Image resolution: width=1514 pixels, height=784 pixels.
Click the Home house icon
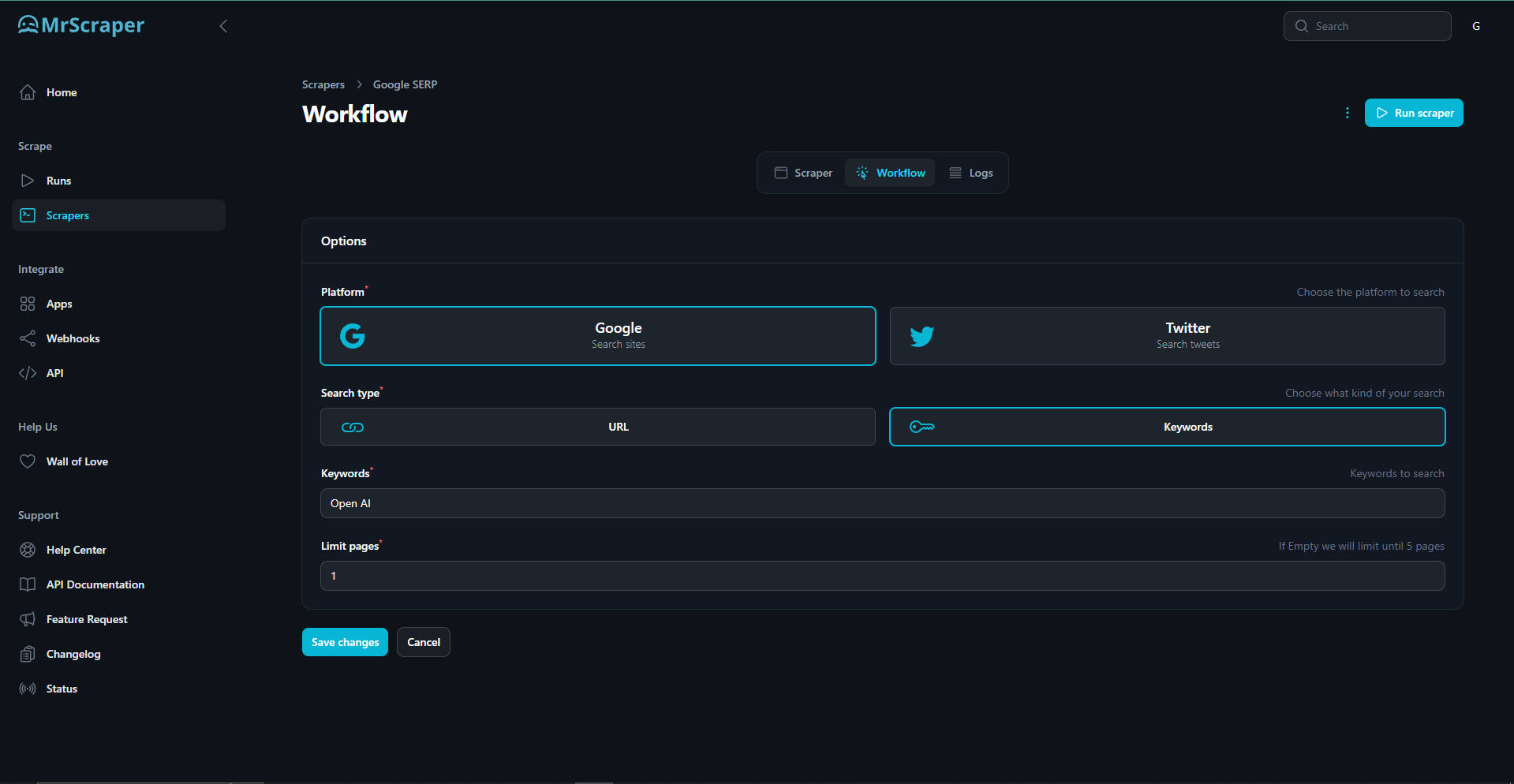pos(28,92)
